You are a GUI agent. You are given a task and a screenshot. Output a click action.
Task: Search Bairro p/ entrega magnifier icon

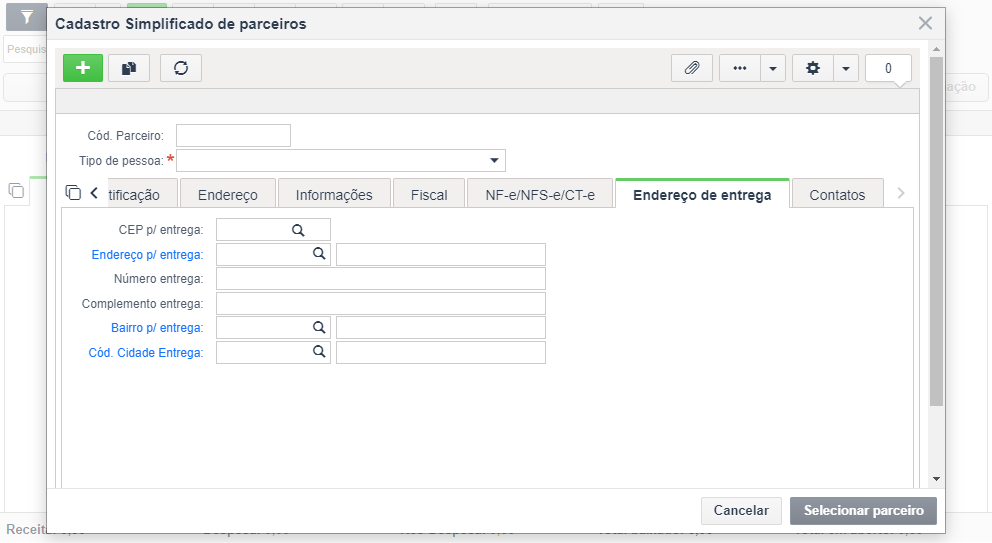pos(319,327)
